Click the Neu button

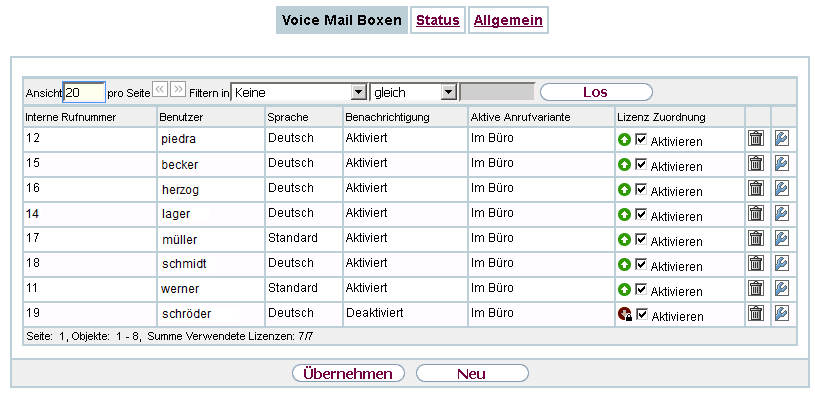coord(471,374)
